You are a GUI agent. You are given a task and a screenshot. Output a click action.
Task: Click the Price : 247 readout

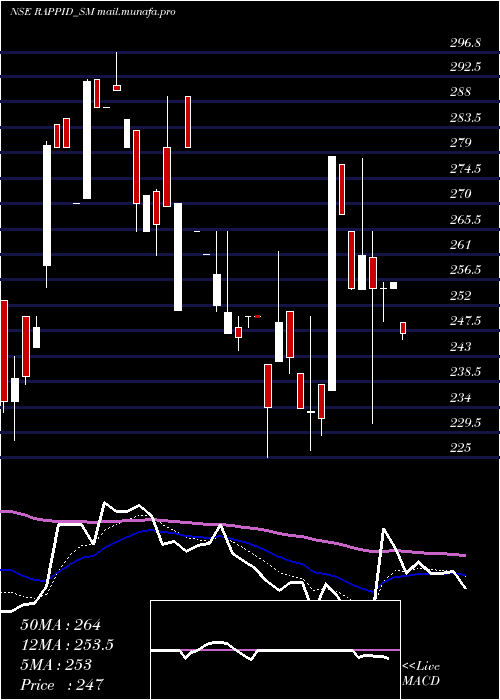point(62,685)
